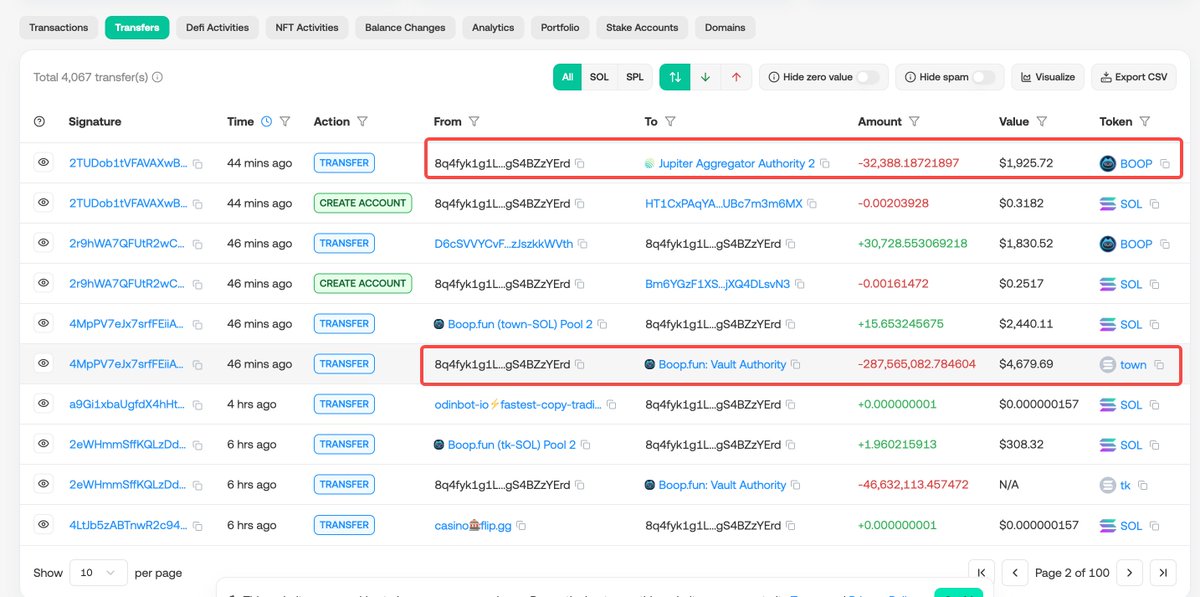This screenshot has width=1200, height=597.
Task: Copy the 4LtJb5zABTnwR2c94 signature
Action: (198, 525)
